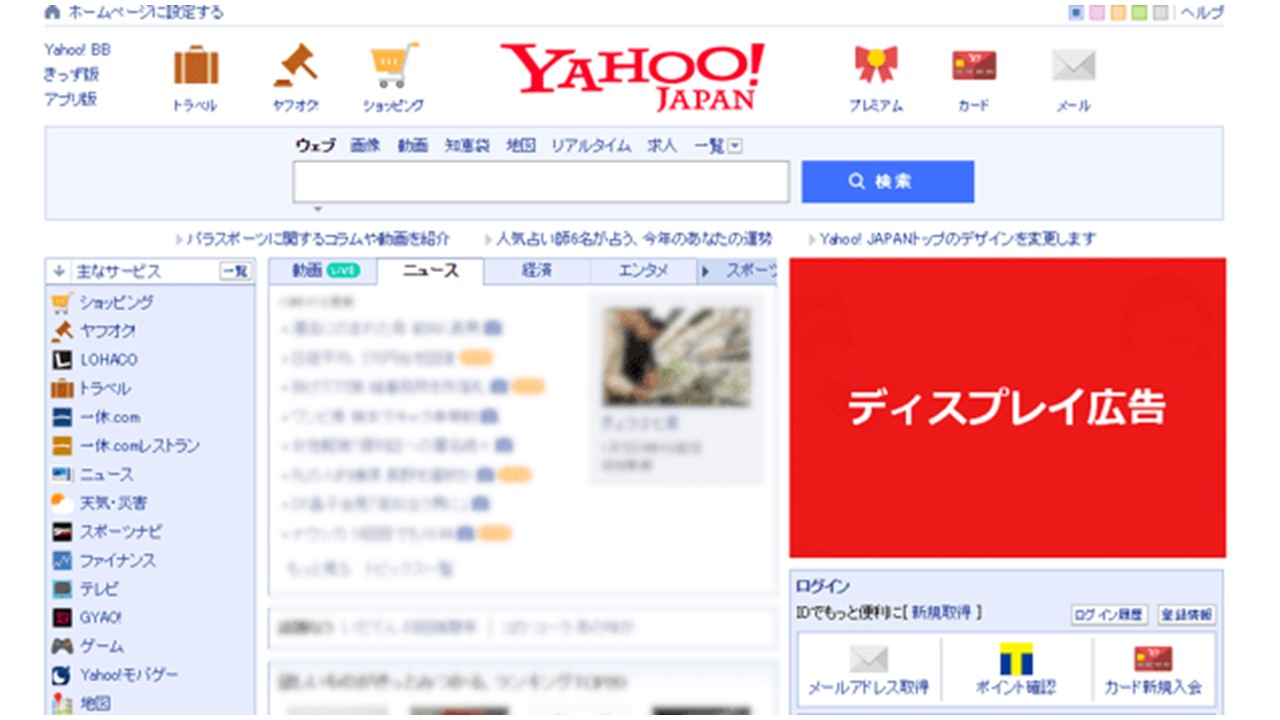Select the 知恵袋 search category
1280x720 pixels.
[467, 146]
